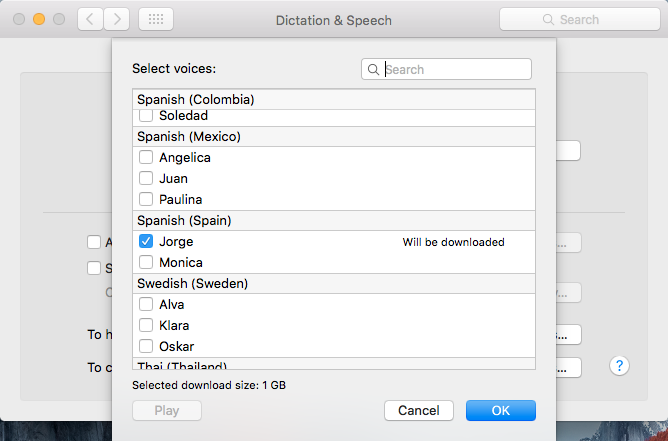Check the Soledad voice
This screenshot has height=441, width=668.
146,116
